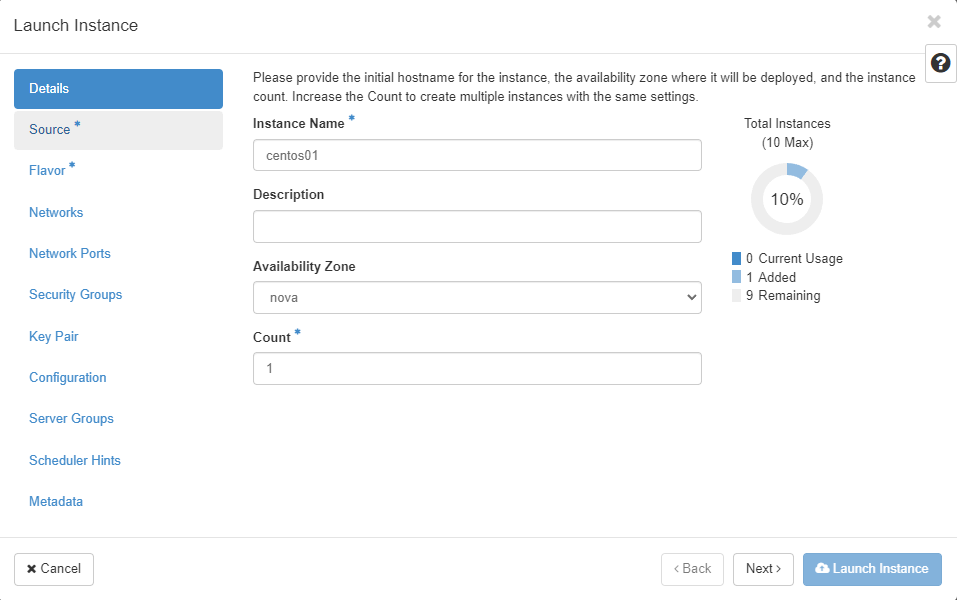Click the Instance Name input field

[x=477, y=155]
